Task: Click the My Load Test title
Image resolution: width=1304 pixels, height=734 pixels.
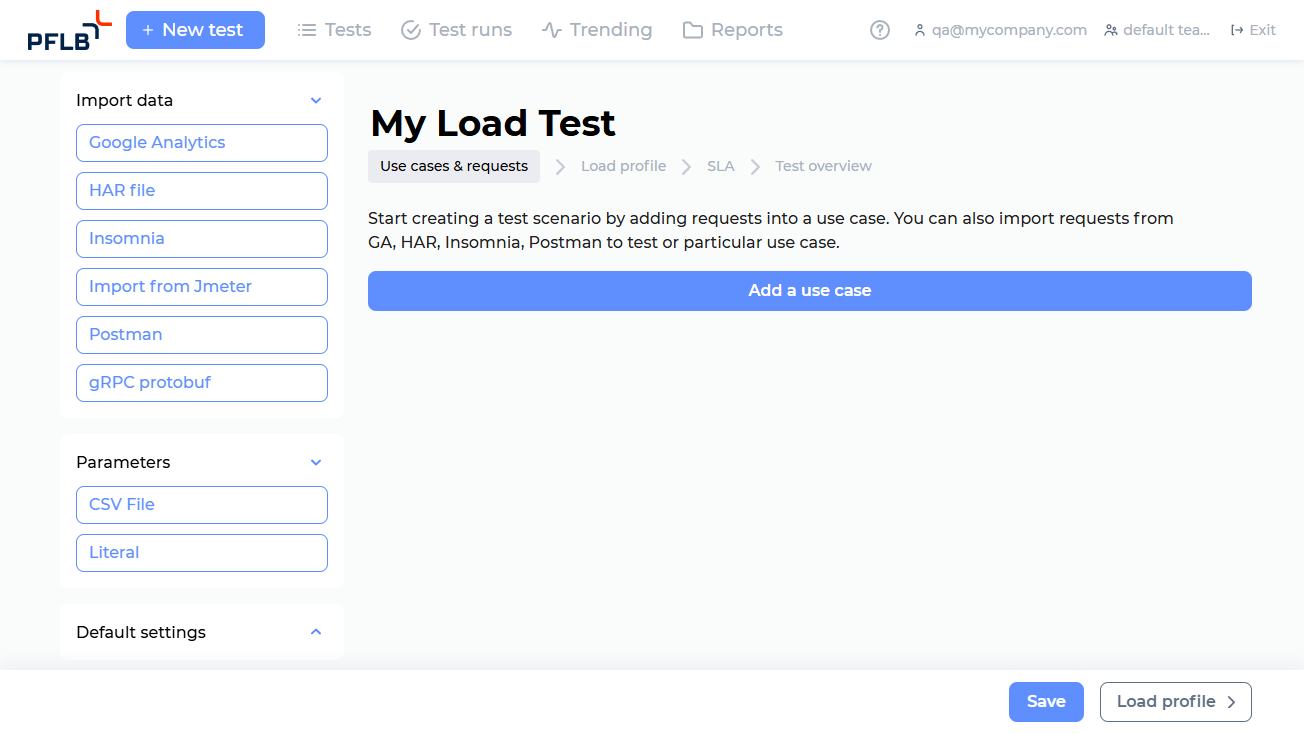Action: [492, 122]
